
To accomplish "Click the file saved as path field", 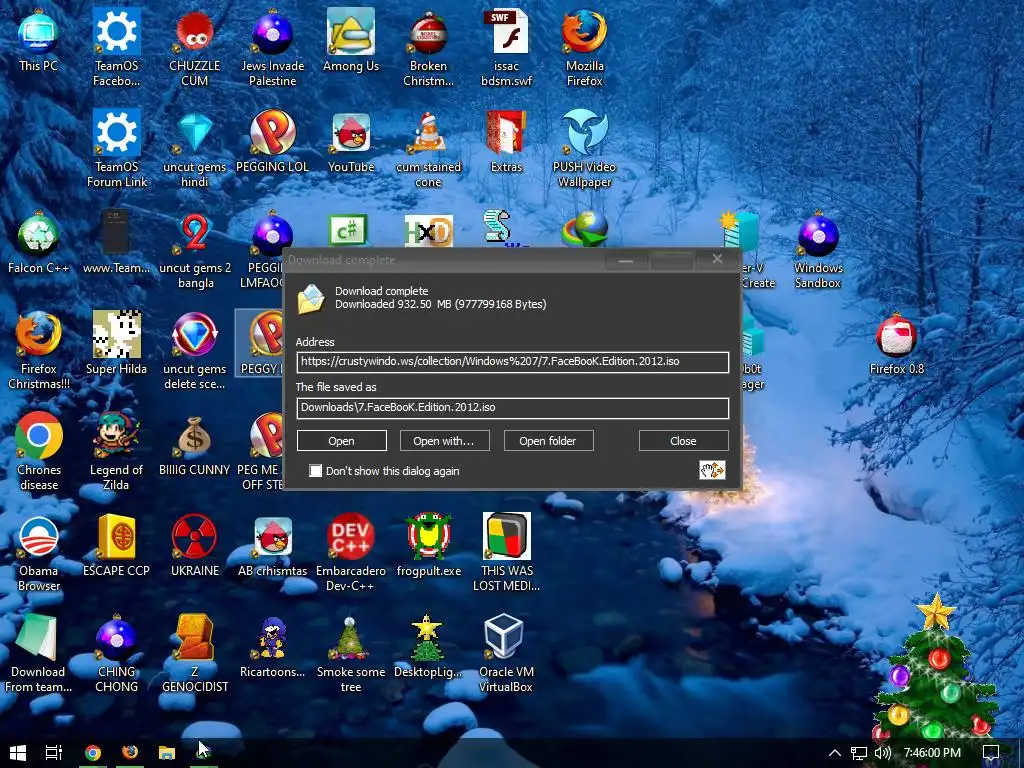I will [513, 408].
